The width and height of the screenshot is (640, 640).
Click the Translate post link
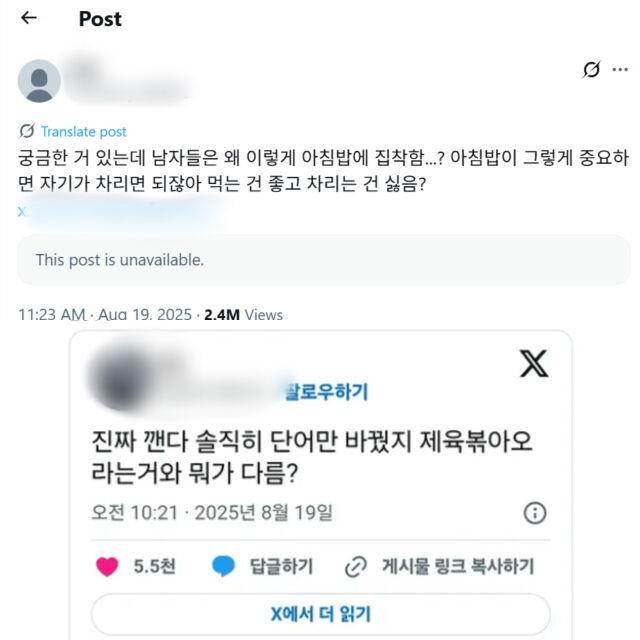point(84,131)
